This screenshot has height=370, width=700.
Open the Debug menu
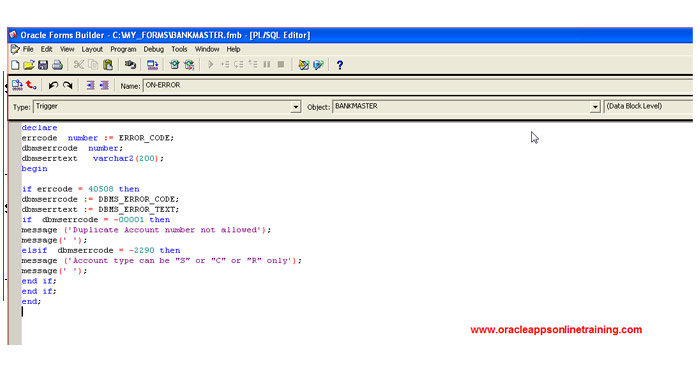(x=154, y=49)
